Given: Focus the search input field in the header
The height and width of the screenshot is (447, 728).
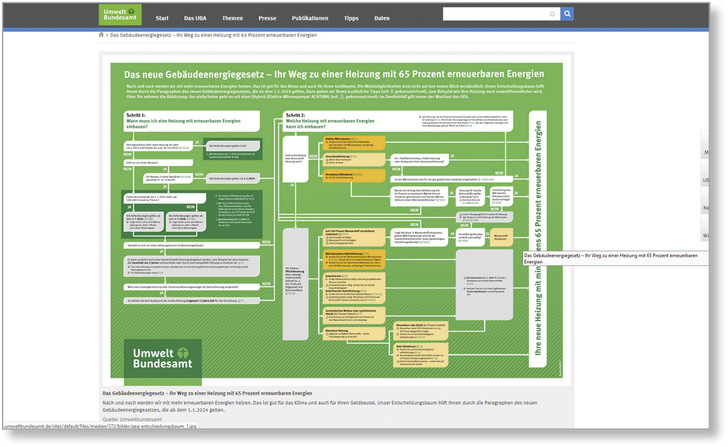Looking at the screenshot, I should point(495,15).
